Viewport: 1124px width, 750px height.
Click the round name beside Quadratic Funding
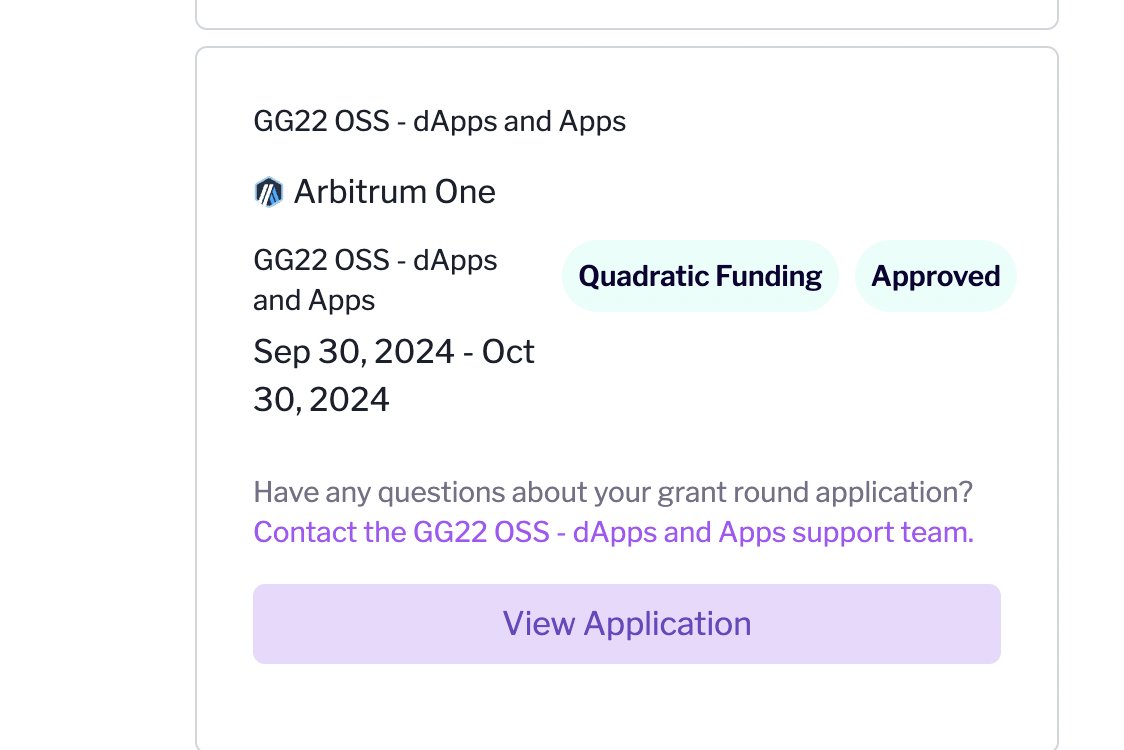[375, 280]
